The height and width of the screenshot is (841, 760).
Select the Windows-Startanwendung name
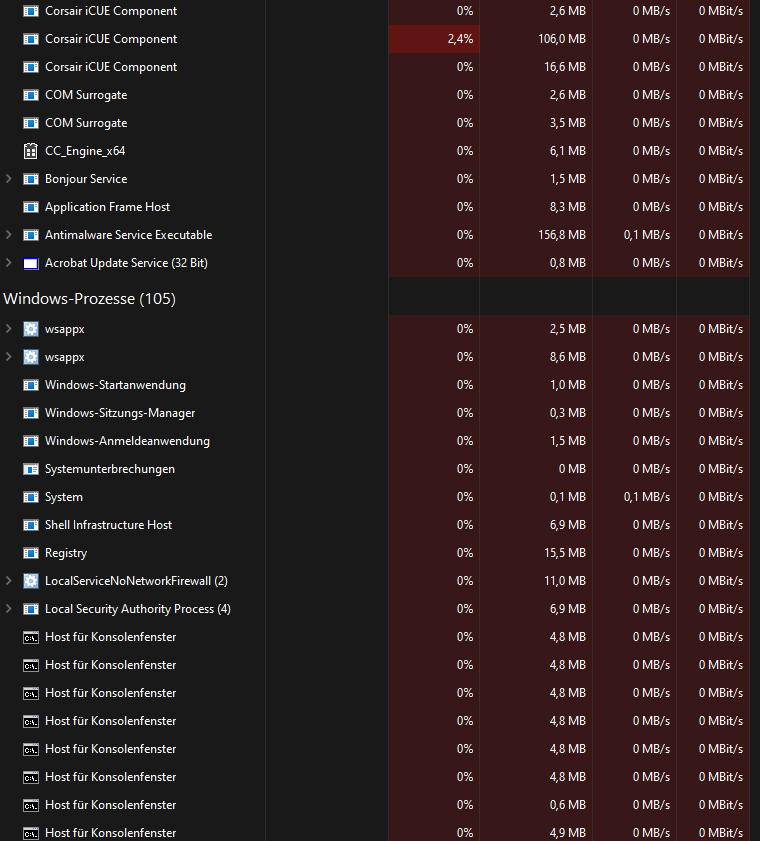115,385
